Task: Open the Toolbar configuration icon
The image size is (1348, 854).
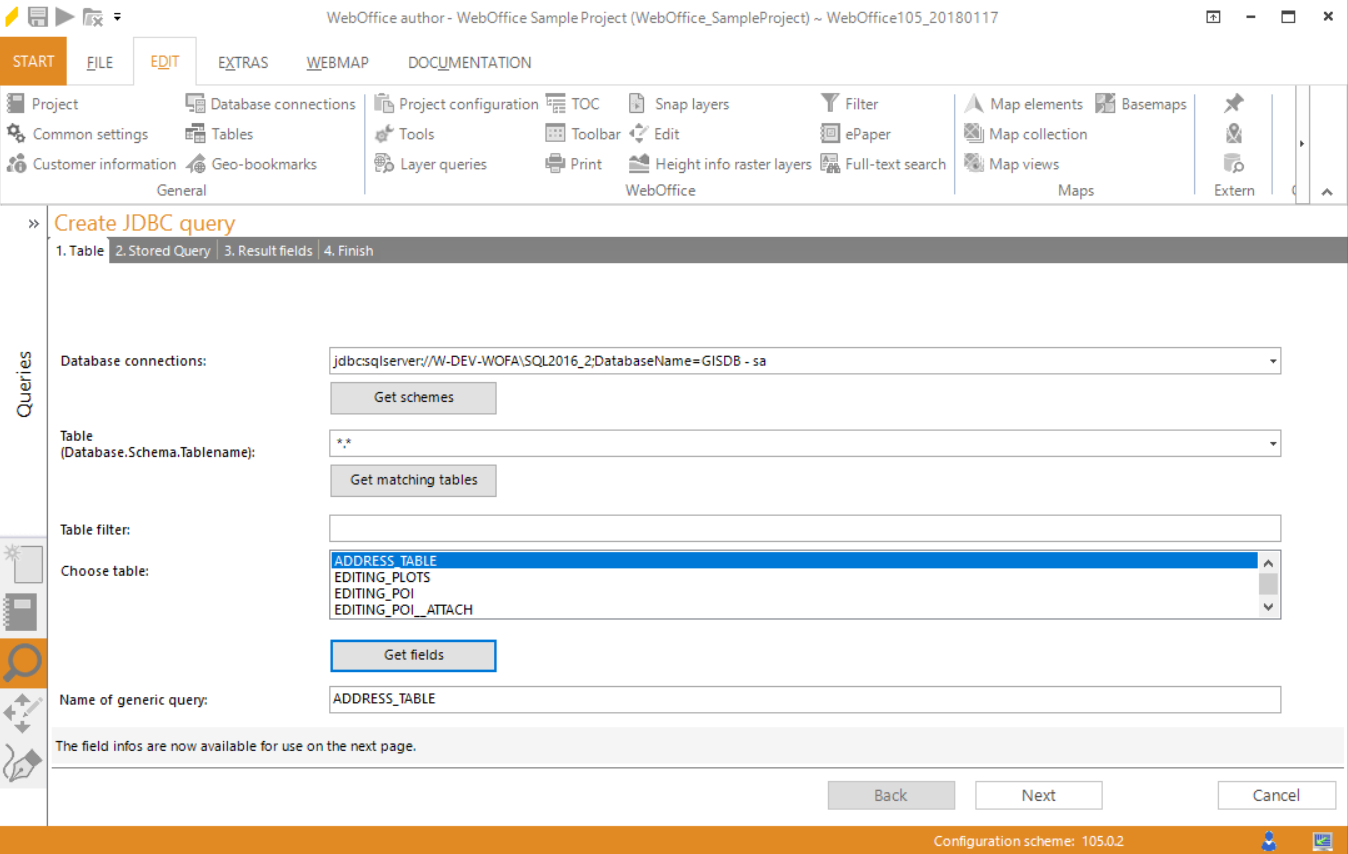Action: [554, 133]
